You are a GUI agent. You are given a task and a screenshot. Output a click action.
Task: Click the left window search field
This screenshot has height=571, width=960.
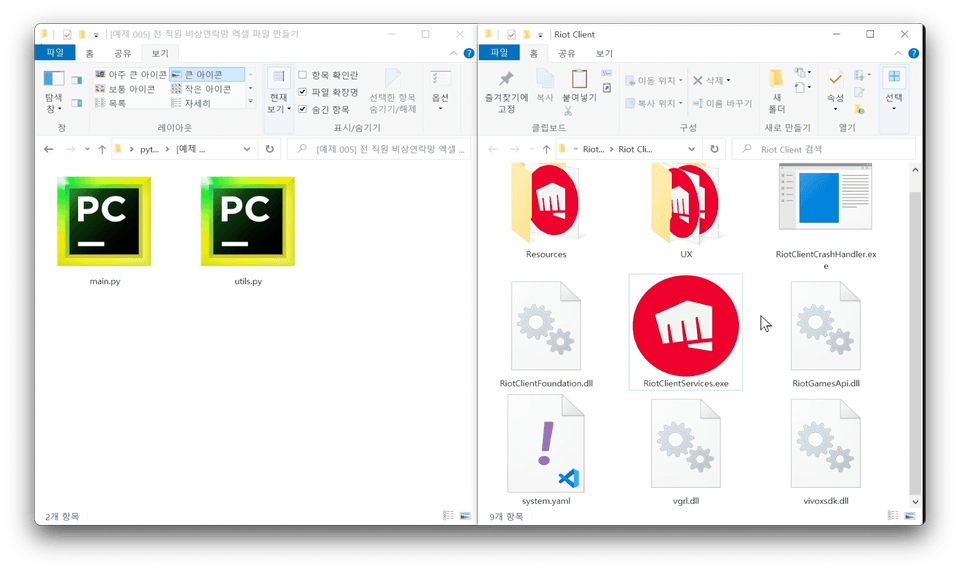379,149
